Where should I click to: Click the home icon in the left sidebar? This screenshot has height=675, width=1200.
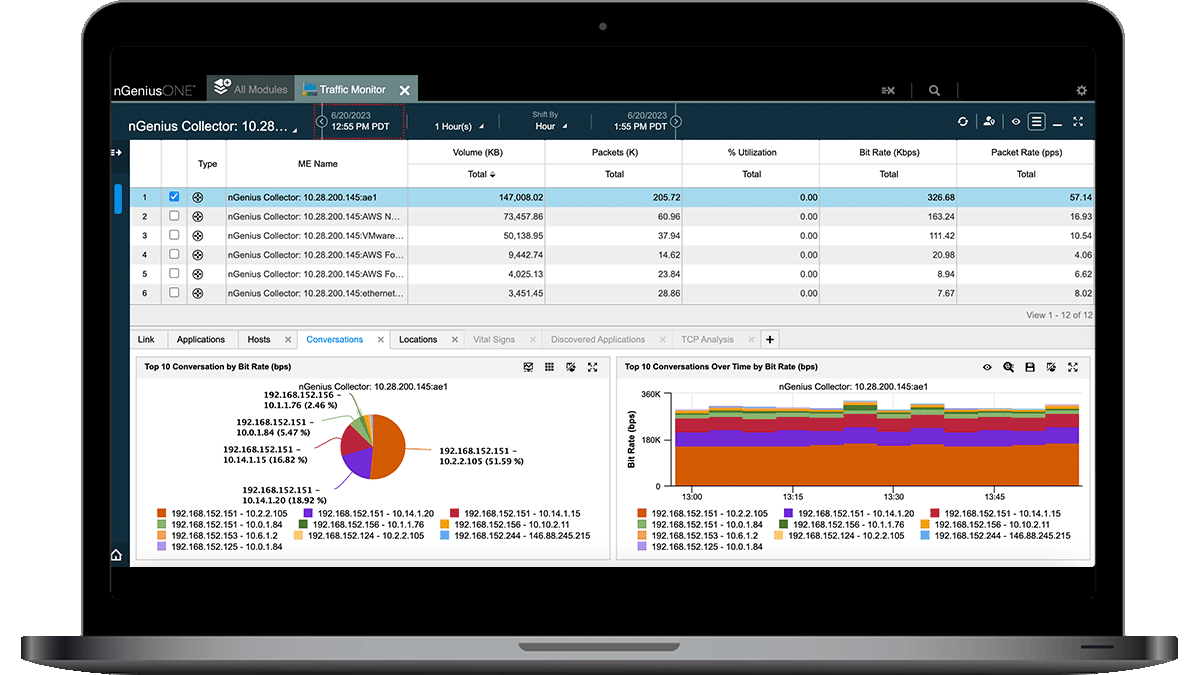(117, 555)
